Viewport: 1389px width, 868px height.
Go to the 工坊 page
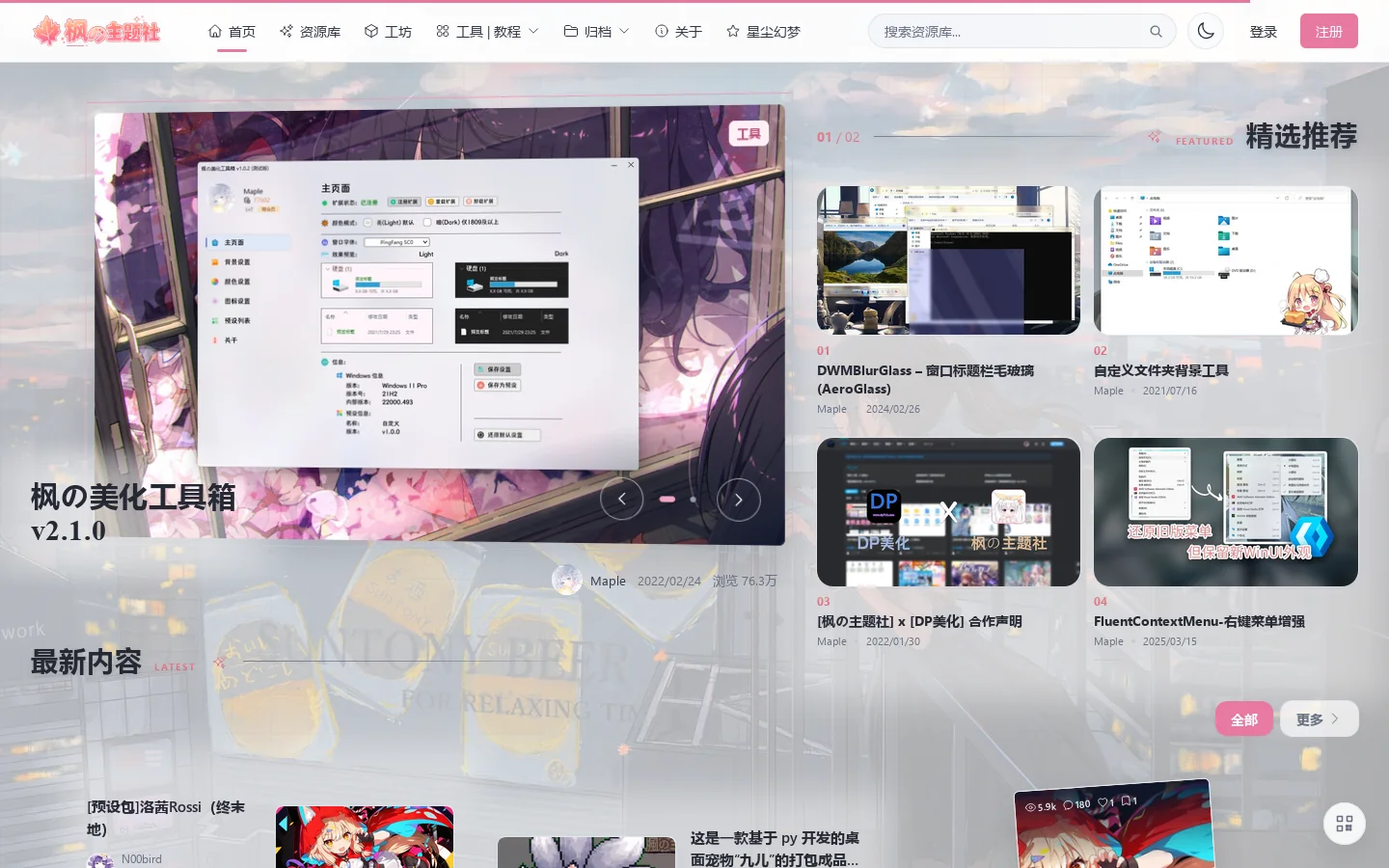point(388,32)
